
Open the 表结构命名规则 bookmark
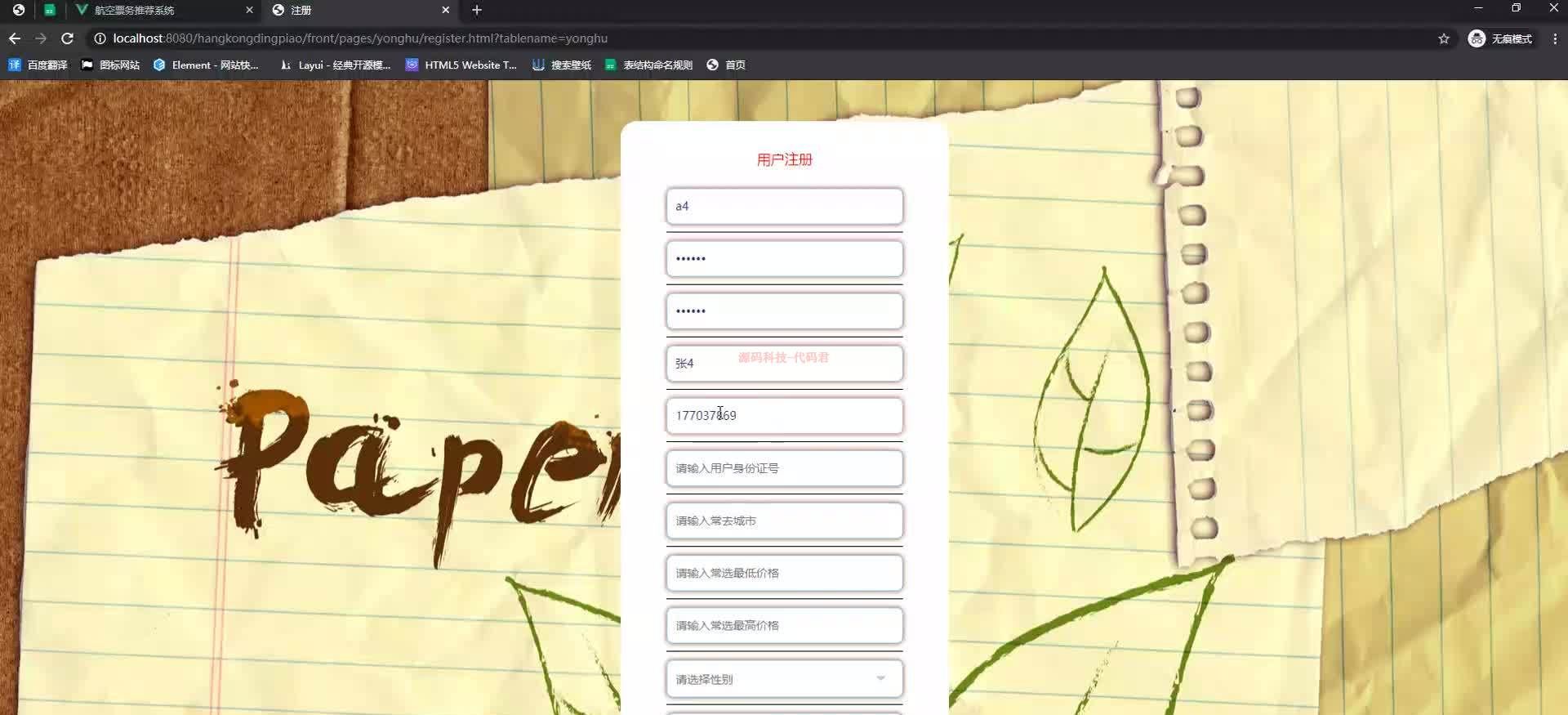coord(648,65)
